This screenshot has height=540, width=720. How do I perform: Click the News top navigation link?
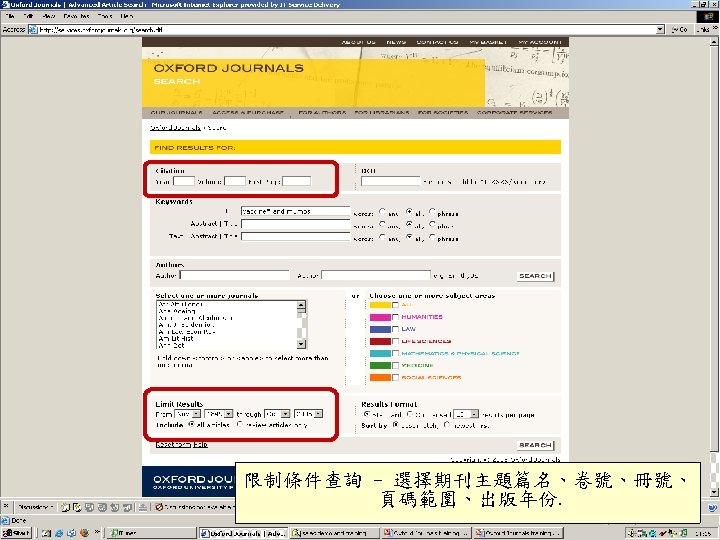pyautogui.click(x=396, y=42)
